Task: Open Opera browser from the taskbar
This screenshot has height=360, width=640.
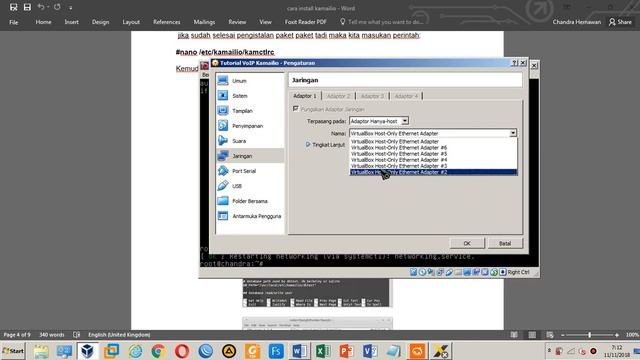Action: (x=182, y=351)
